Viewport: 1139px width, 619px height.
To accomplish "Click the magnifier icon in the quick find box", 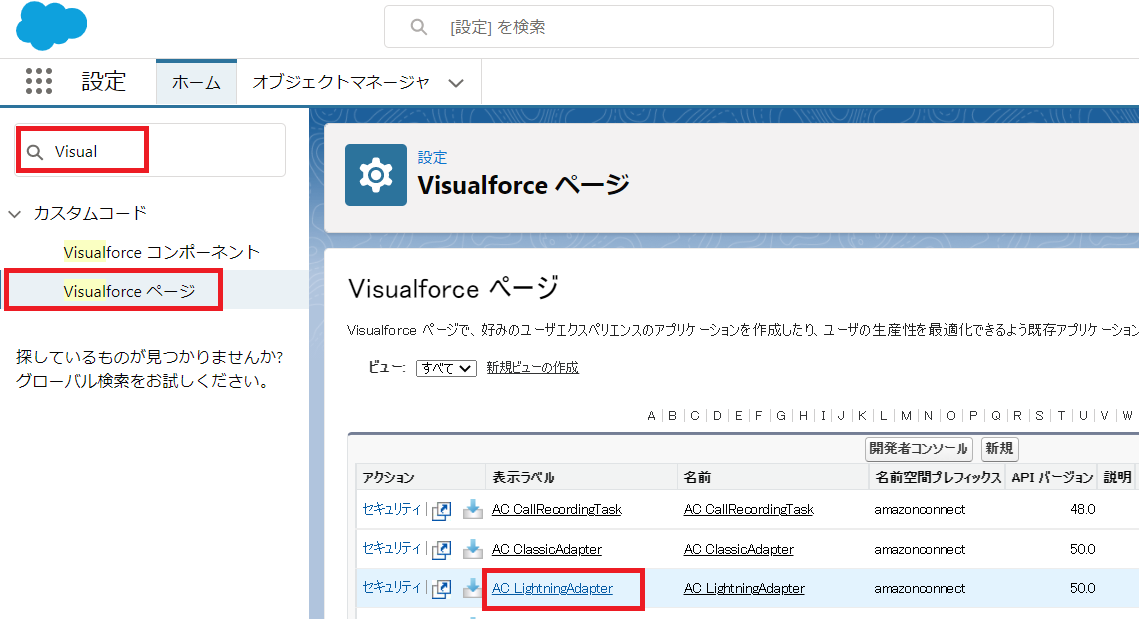I will pyautogui.click(x=35, y=152).
